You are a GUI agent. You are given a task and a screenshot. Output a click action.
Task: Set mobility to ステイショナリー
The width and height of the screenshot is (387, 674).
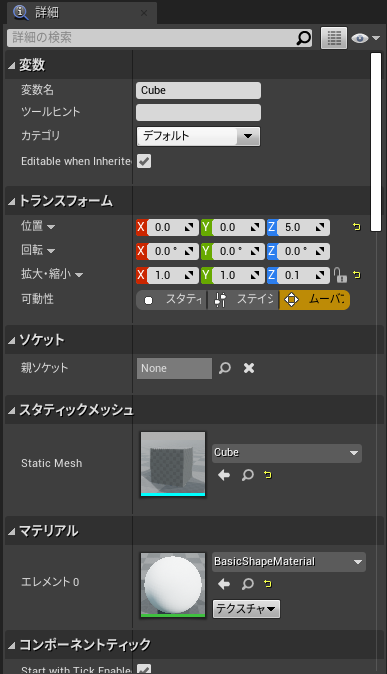[243, 300]
